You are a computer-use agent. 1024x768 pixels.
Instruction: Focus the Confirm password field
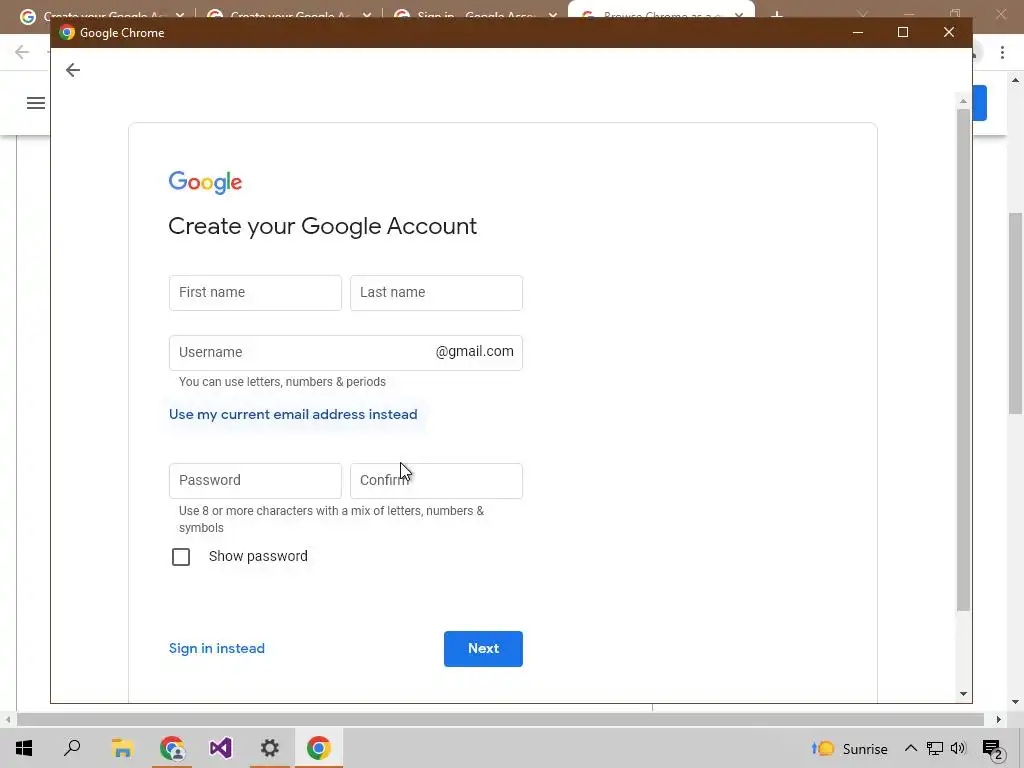(x=436, y=481)
